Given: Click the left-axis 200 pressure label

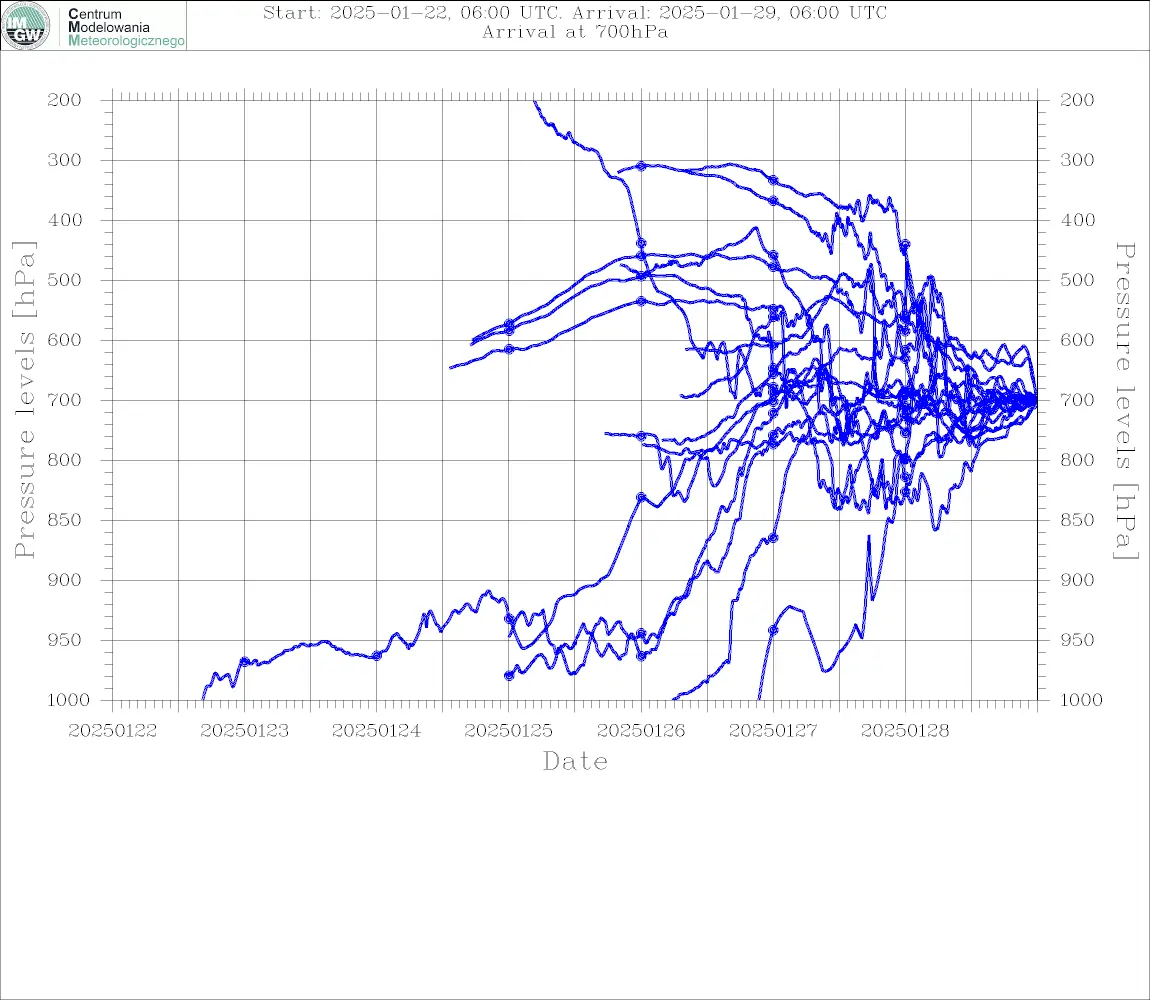Looking at the screenshot, I should [65, 100].
